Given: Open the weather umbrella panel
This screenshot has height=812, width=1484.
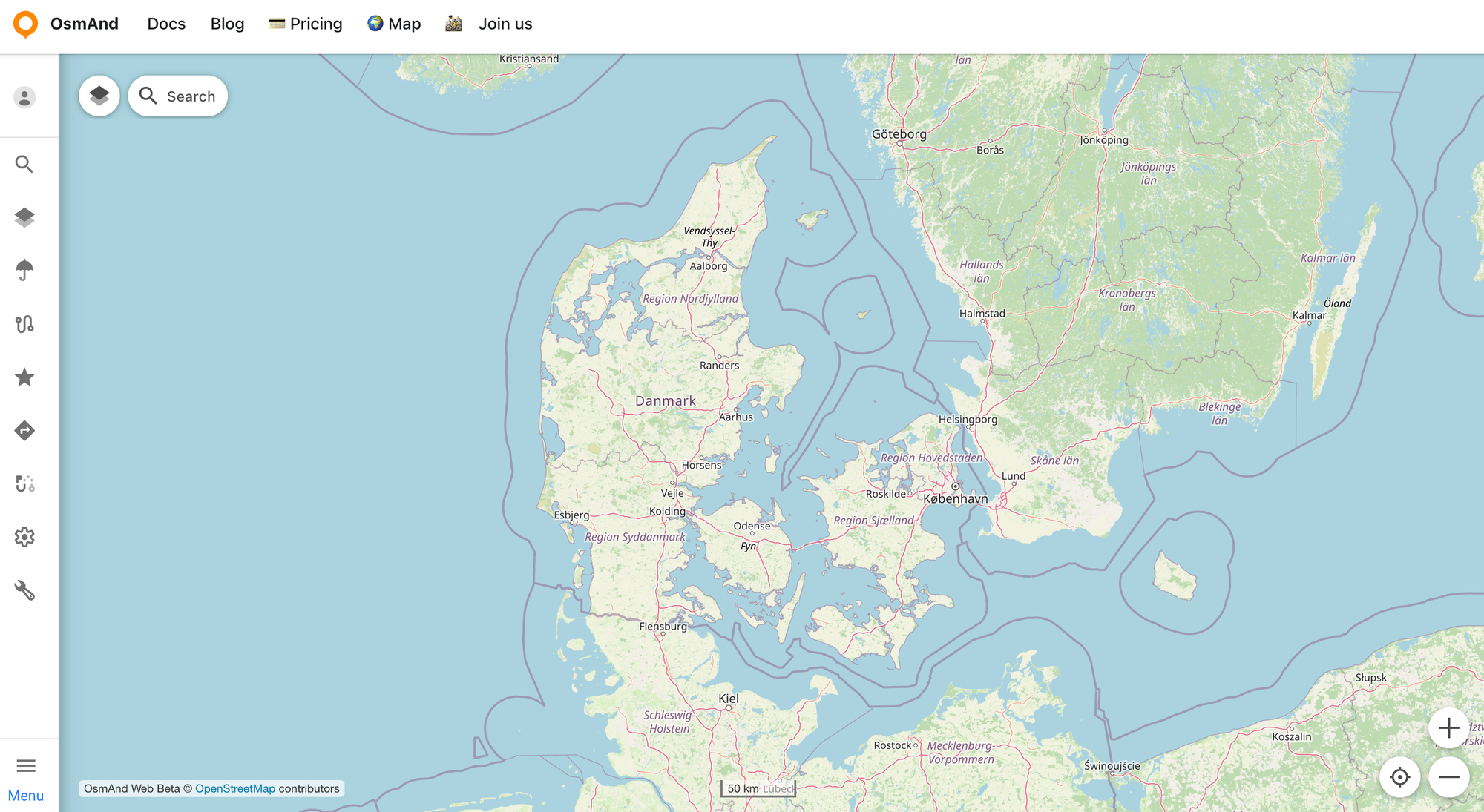Looking at the screenshot, I should click(x=24, y=271).
